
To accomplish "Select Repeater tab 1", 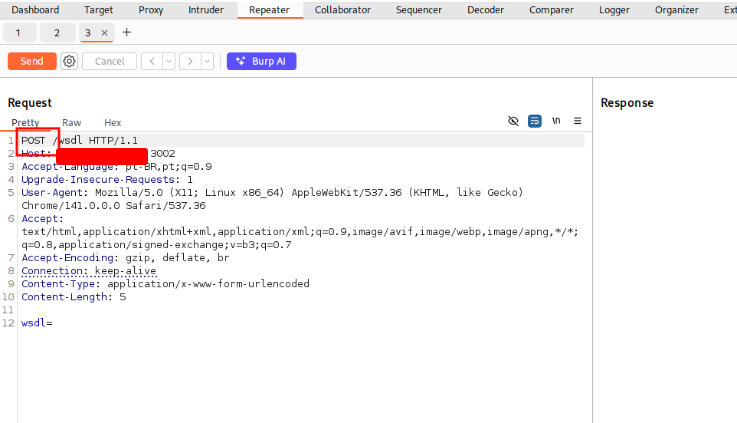I will pos(18,33).
